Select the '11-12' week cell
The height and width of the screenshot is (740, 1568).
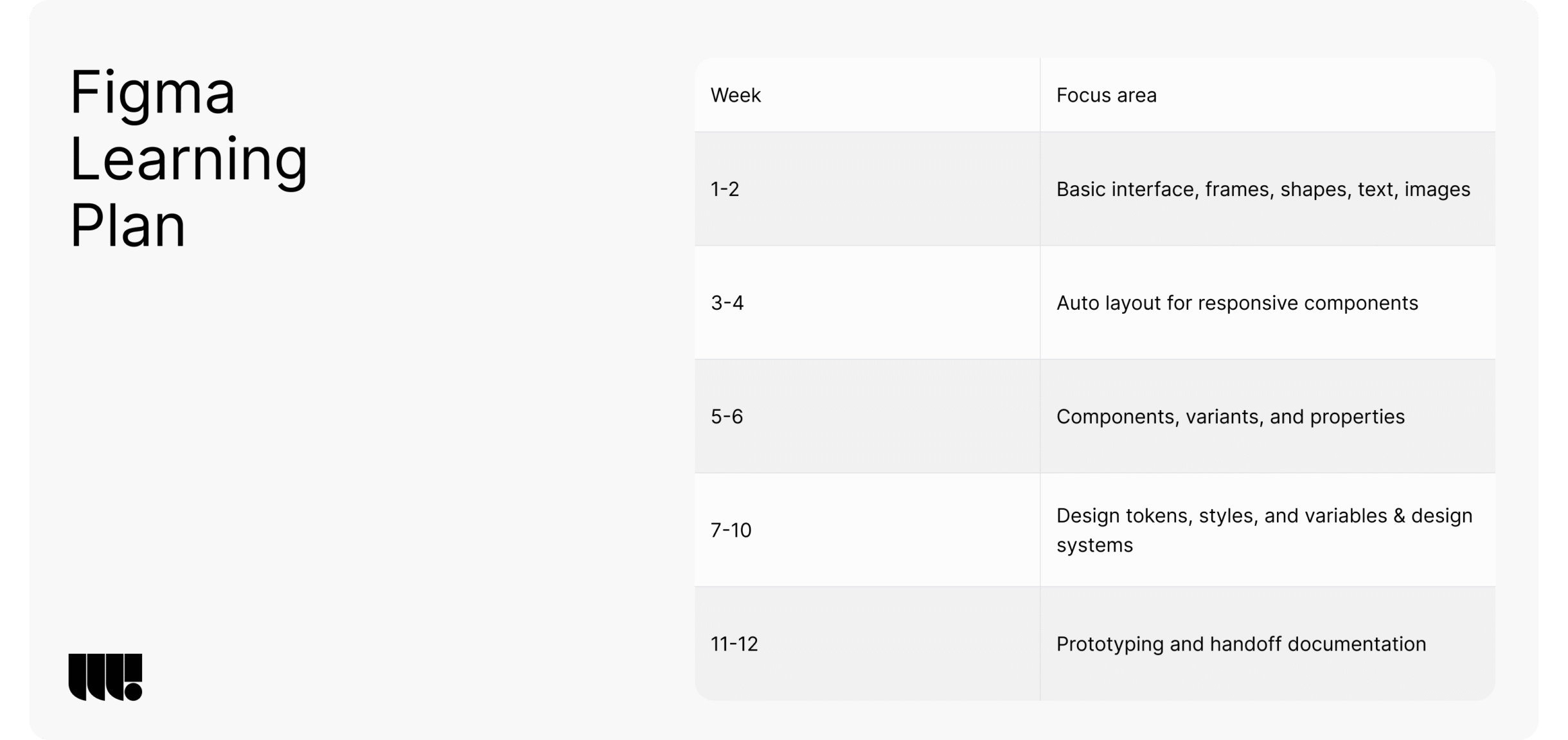734,644
